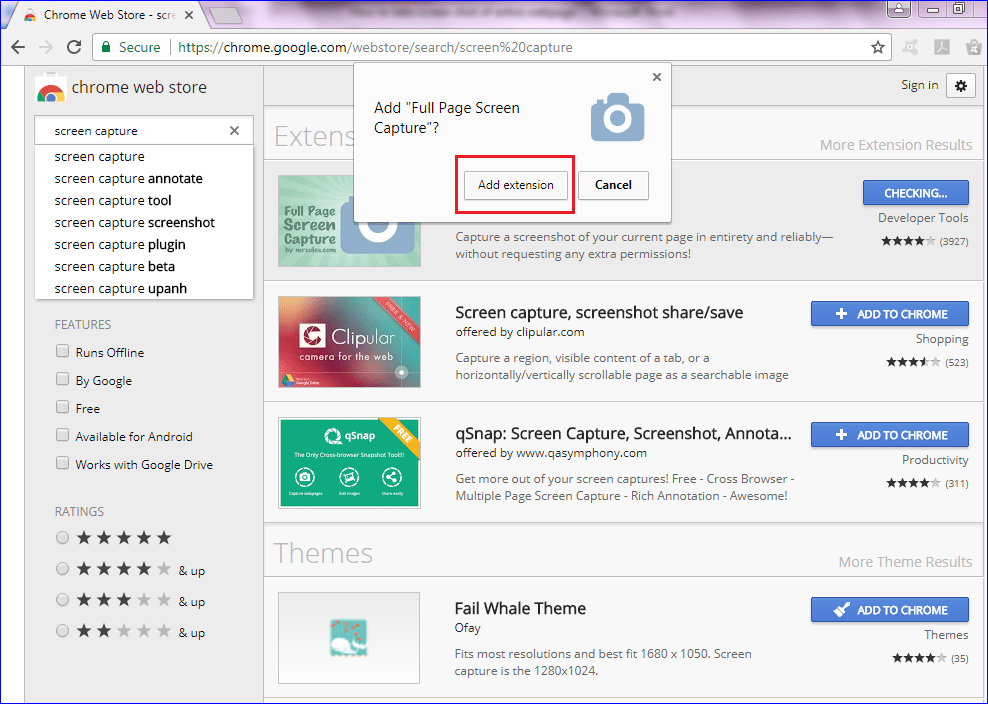Click the address bar URL
Screen dimensions: 988x704
click(375, 47)
